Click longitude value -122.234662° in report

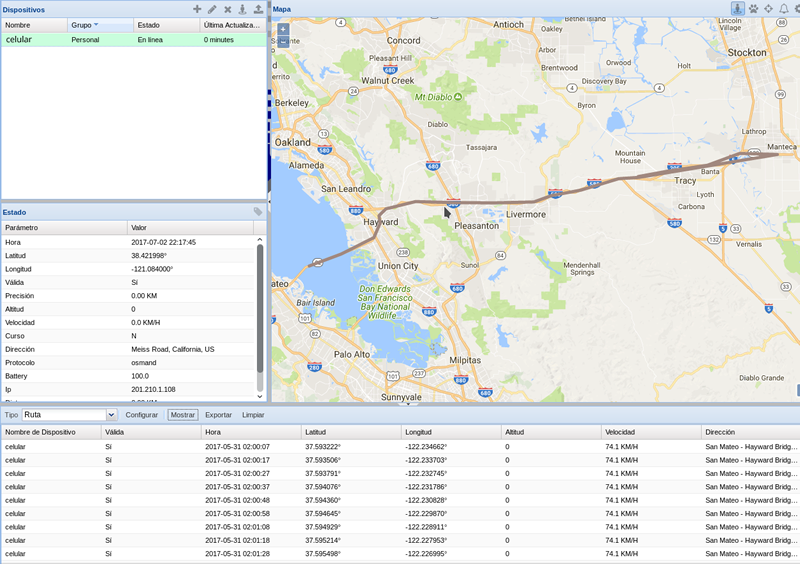(426, 447)
